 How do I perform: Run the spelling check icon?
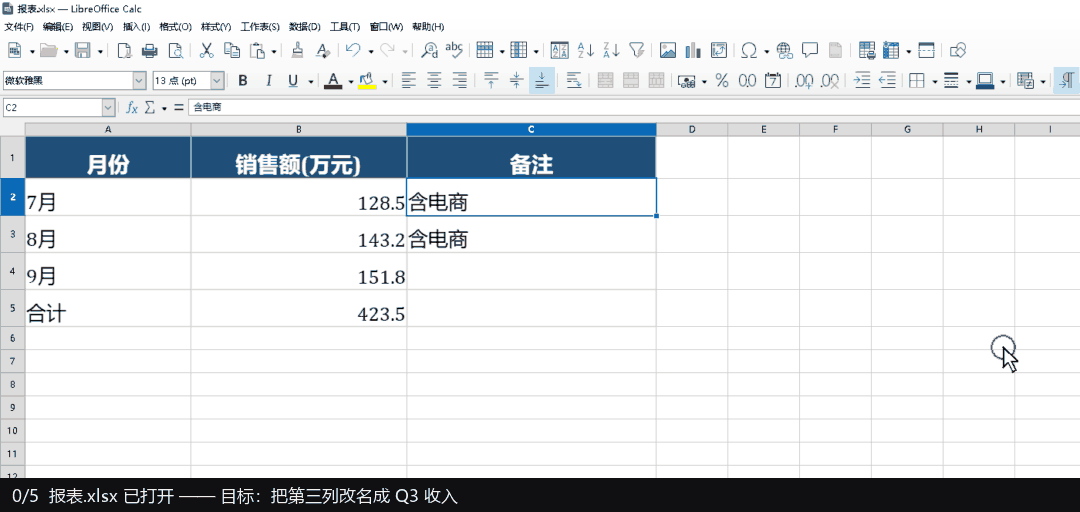(x=454, y=50)
